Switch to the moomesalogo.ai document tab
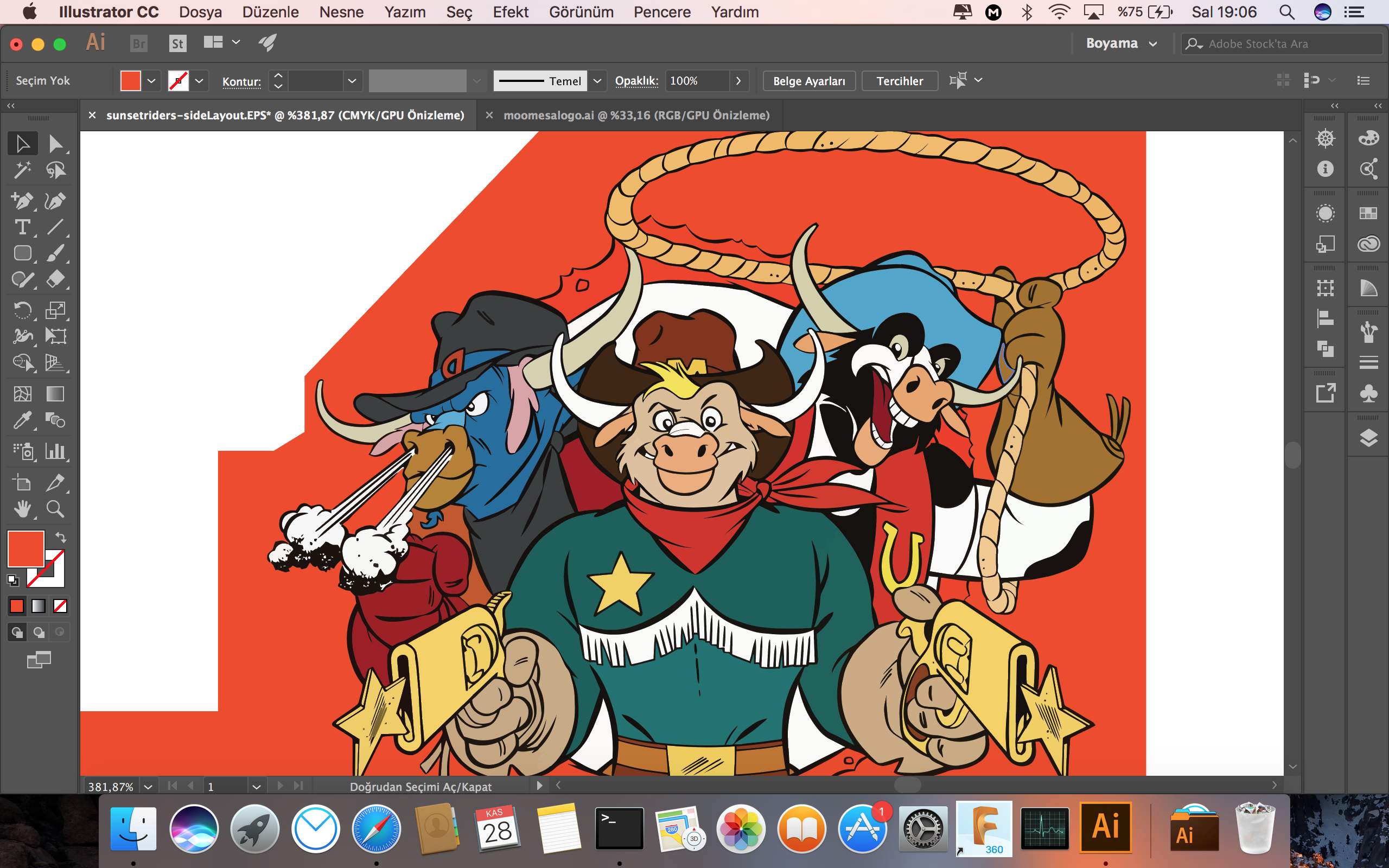1389x868 pixels. [x=636, y=116]
